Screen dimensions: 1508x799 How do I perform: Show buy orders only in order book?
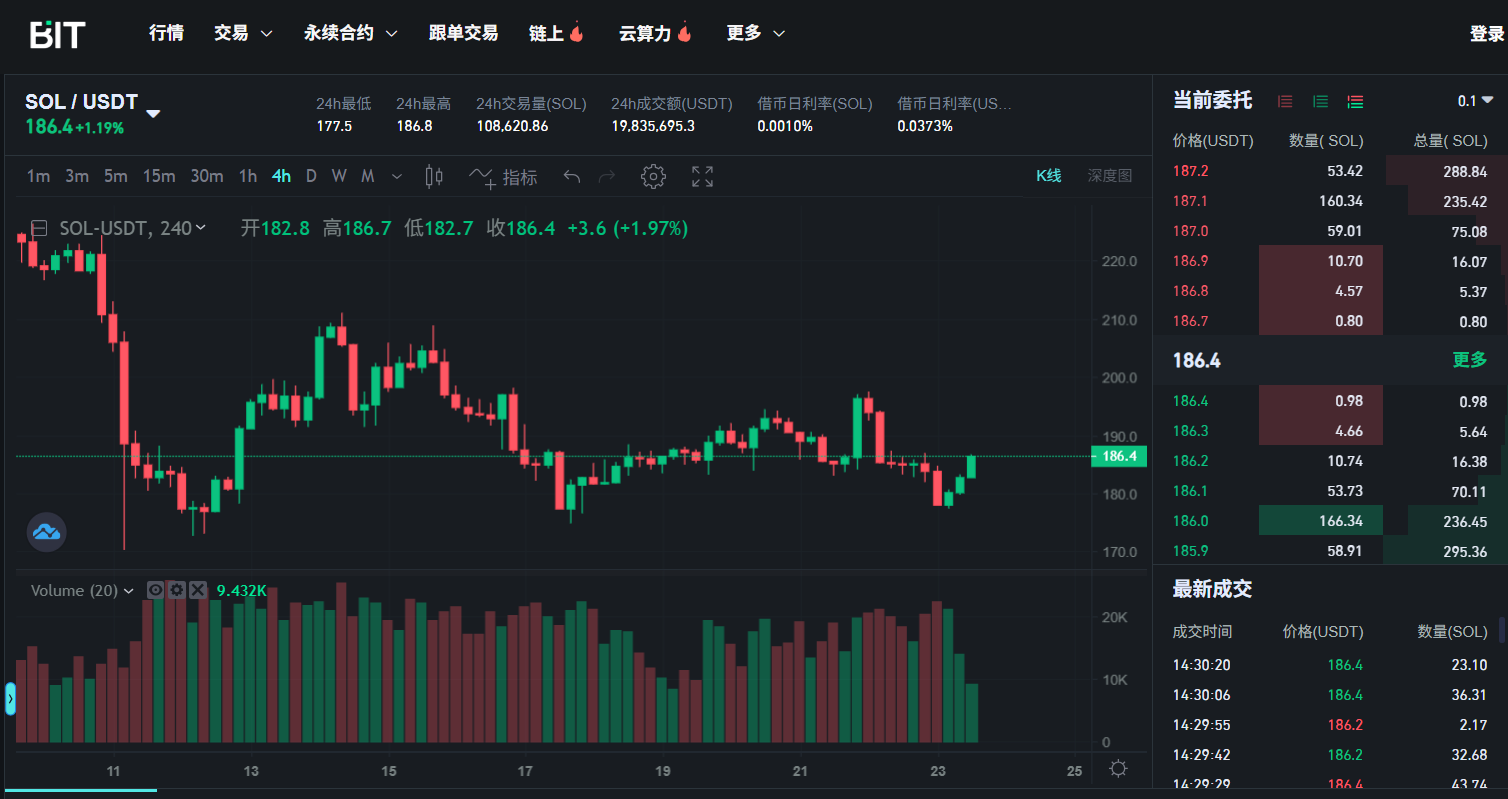click(1320, 101)
